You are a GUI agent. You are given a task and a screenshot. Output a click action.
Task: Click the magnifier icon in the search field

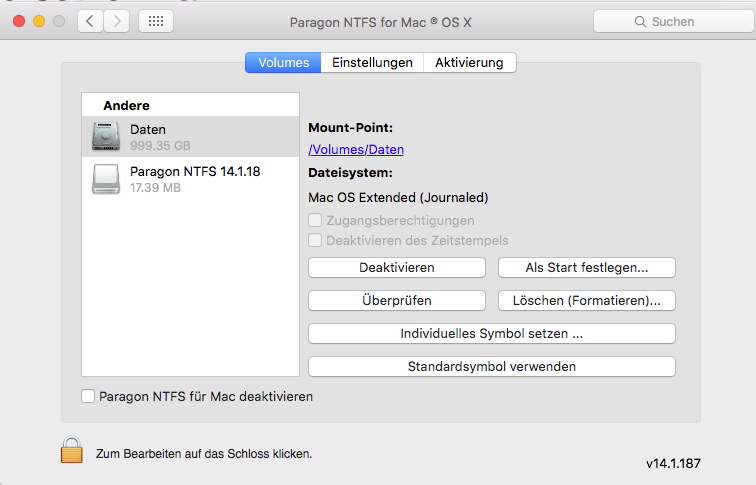(x=640, y=22)
